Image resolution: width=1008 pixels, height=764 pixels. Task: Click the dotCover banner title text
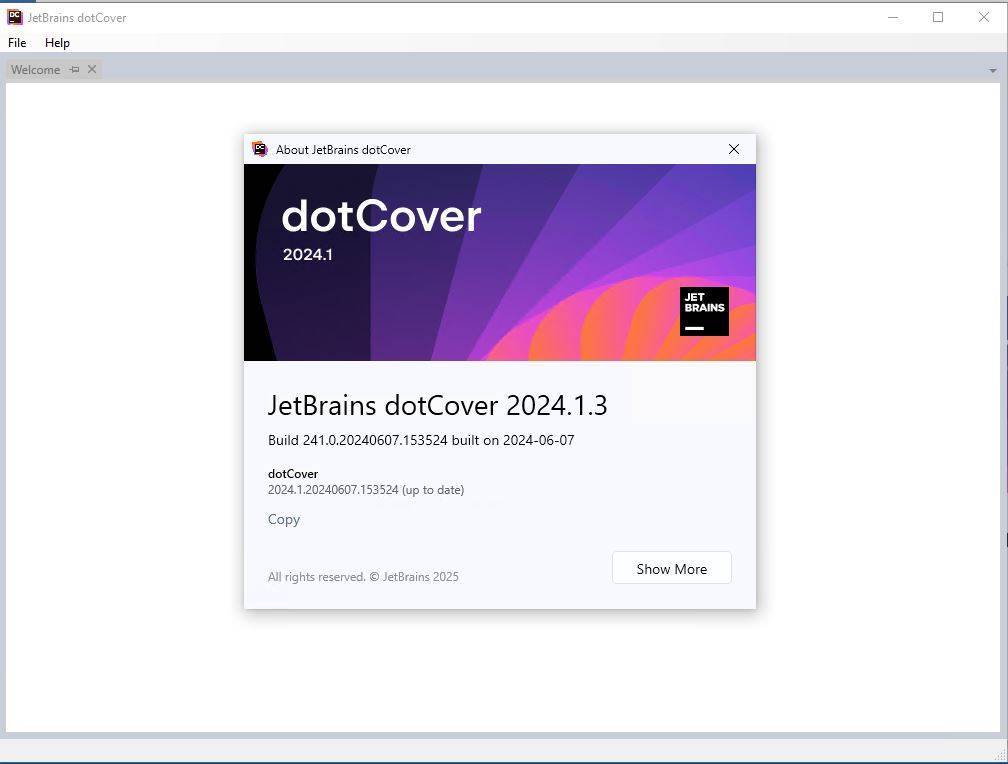(381, 216)
